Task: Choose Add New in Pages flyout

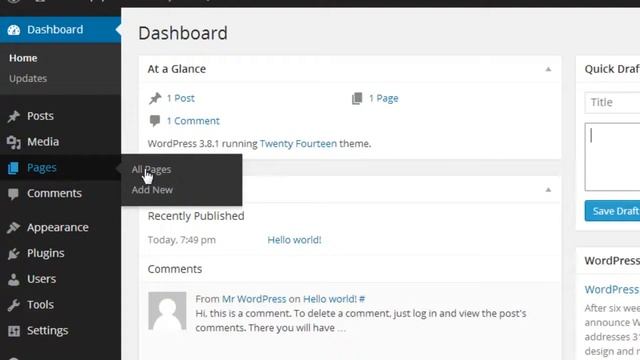Action: [152, 190]
